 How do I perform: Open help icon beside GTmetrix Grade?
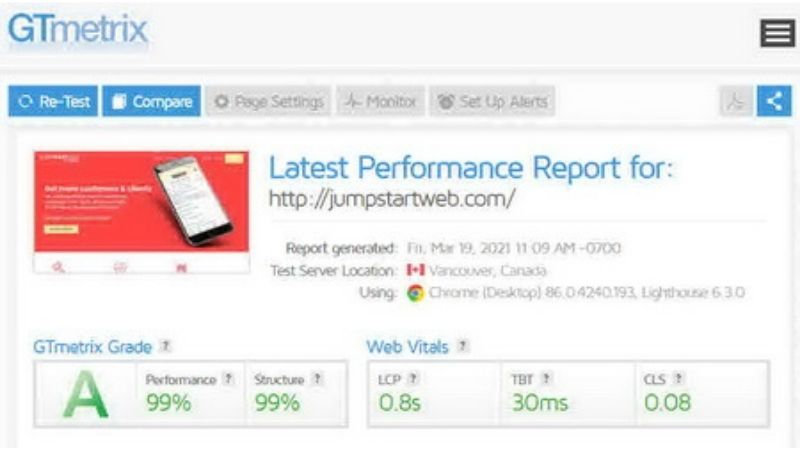(x=165, y=346)
